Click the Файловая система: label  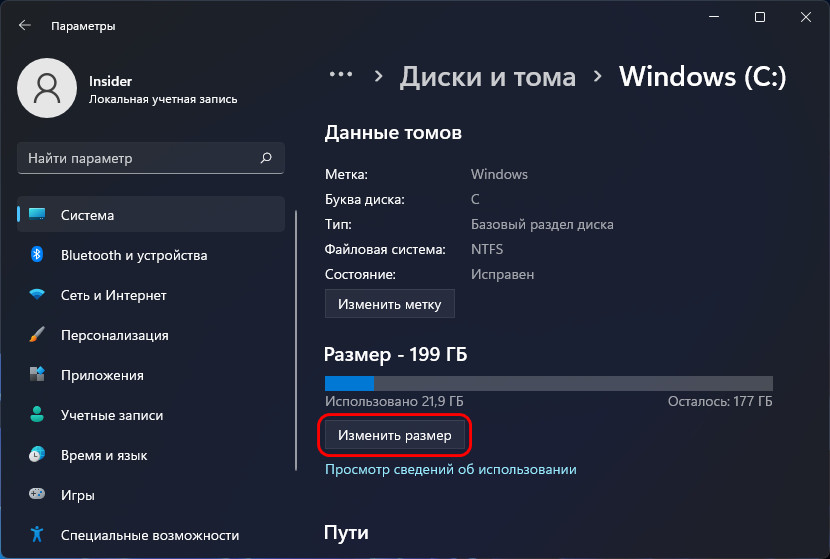(385, 249)
